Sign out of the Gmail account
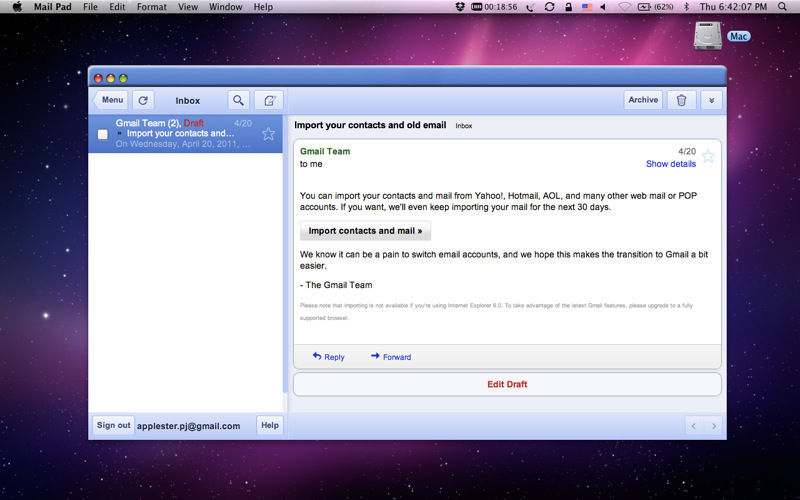The height and width of the screenshot is (500, 800). pyautogui.click(x=113, y=425)
